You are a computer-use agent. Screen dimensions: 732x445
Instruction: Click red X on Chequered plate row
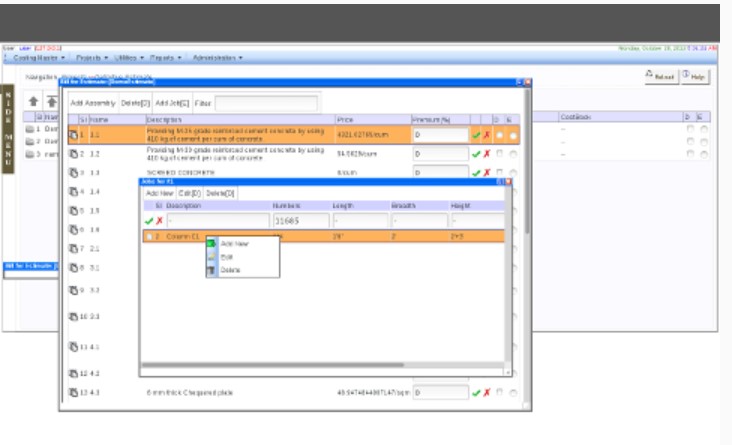coord(486,393)
